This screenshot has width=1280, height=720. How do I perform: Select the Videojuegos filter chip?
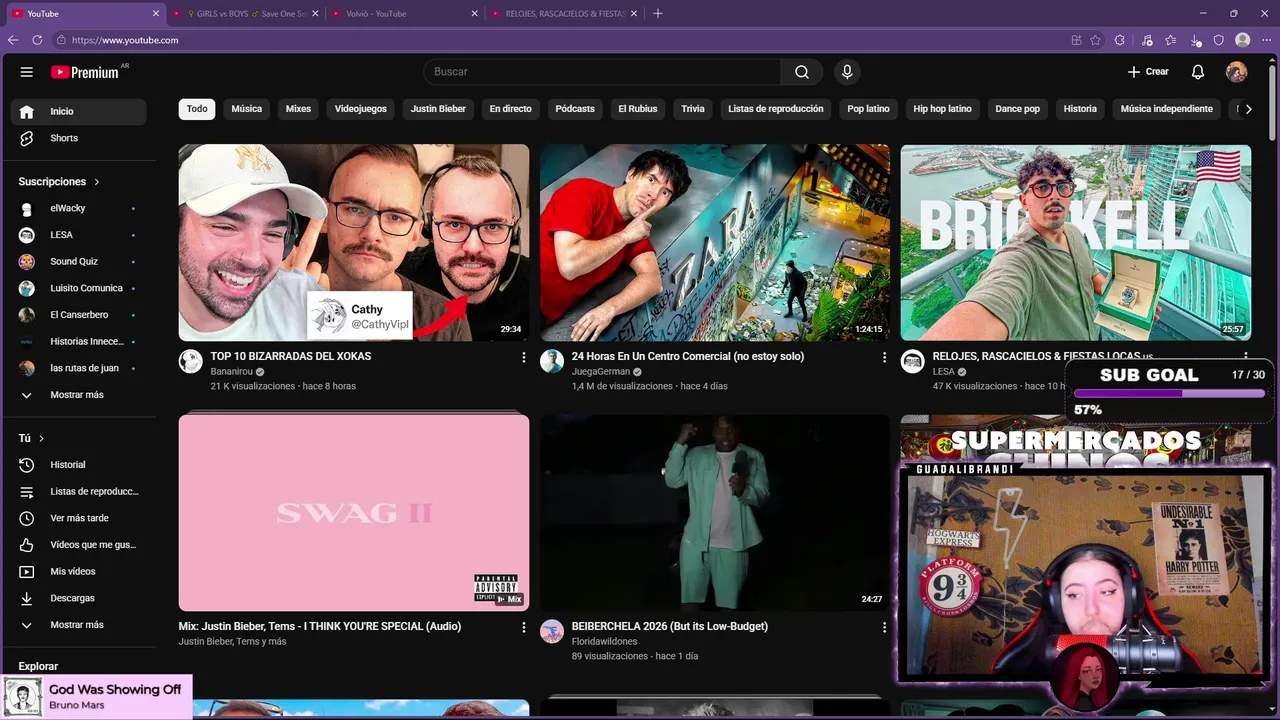click(x=360, y=109)
